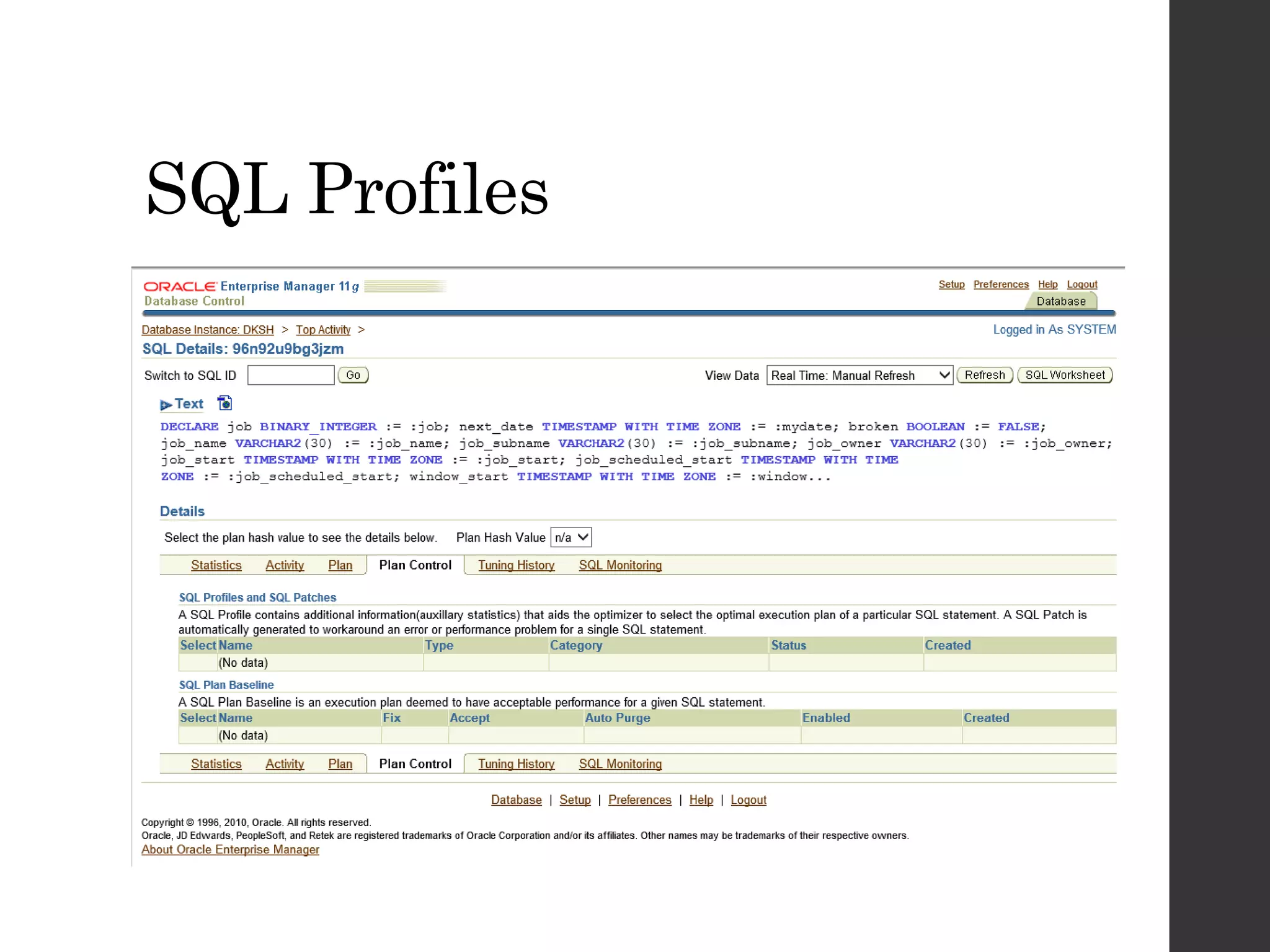This screenshot has width=1270, height=952.
Task: Select the upper Plan Control tab
Action: pos(415,565)
